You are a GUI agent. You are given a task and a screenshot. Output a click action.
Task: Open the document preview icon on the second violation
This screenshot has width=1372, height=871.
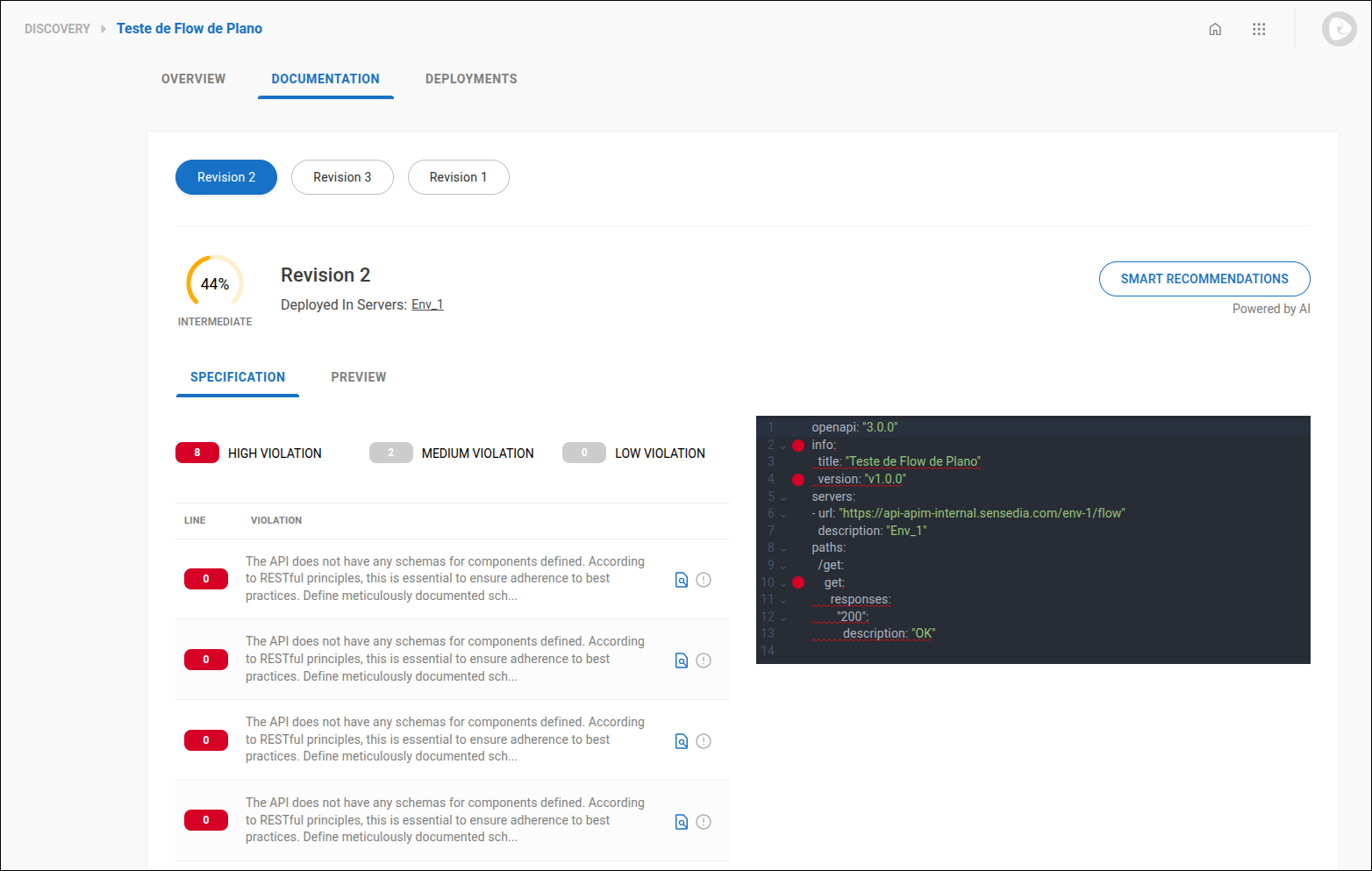point(682,660)
